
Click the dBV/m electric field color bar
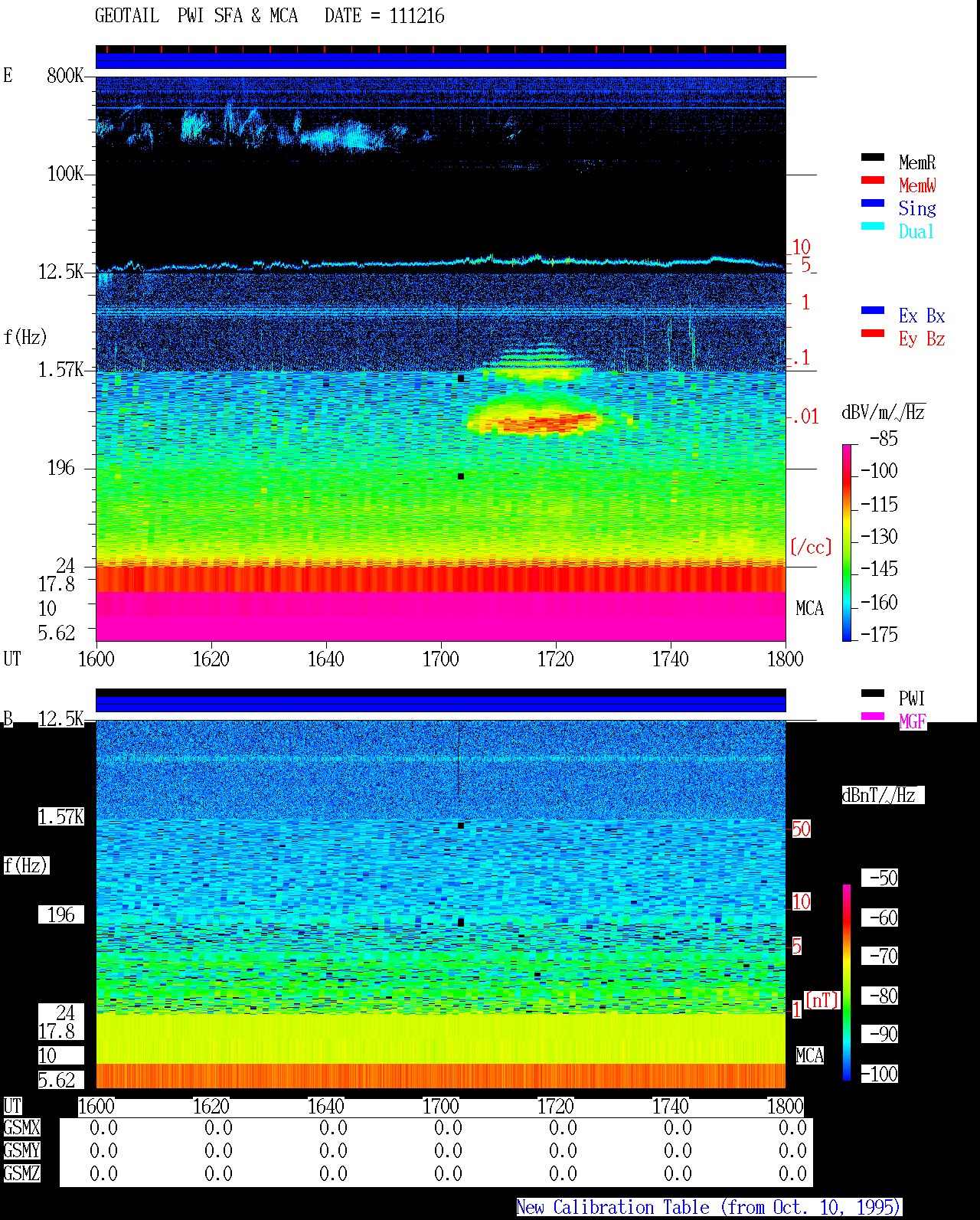[847, 542]
